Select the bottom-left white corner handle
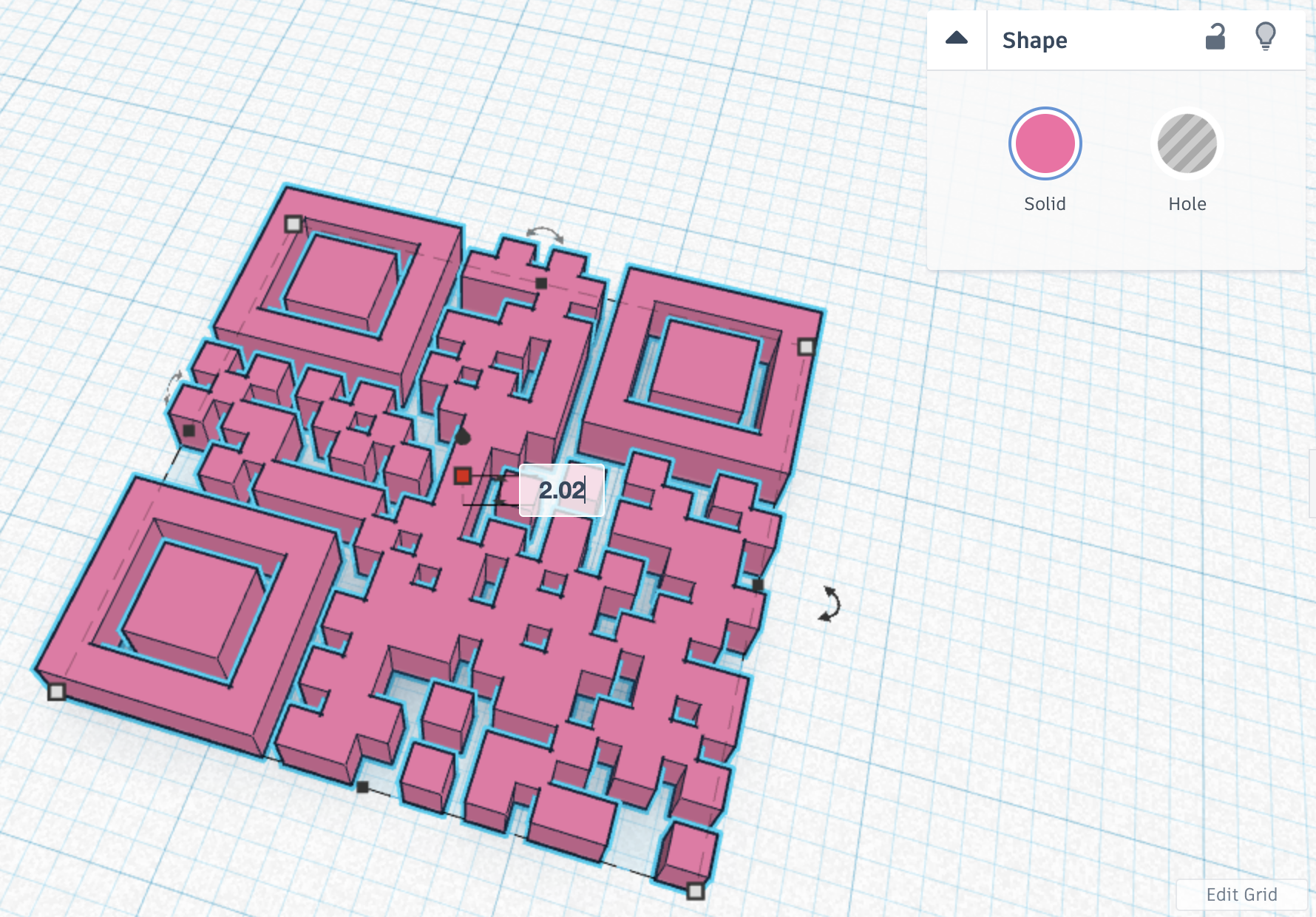 pos(57,692)
